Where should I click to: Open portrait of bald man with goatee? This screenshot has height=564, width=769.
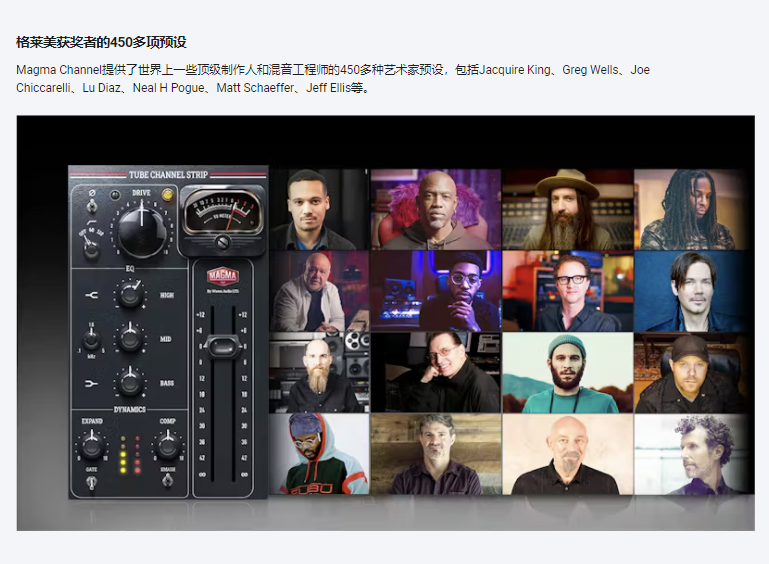pos(567,454)
